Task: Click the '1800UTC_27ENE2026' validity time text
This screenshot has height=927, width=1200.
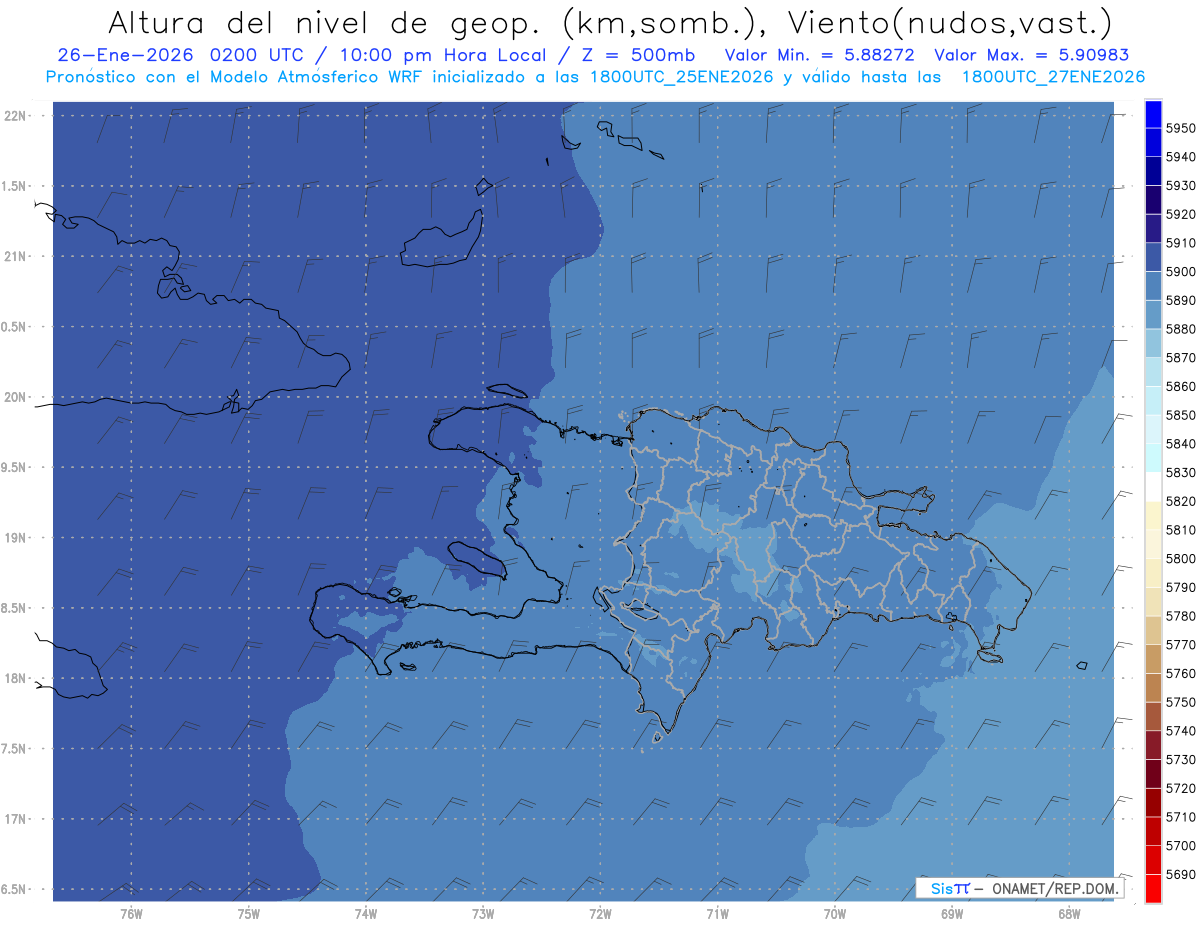Action: 1053,77
